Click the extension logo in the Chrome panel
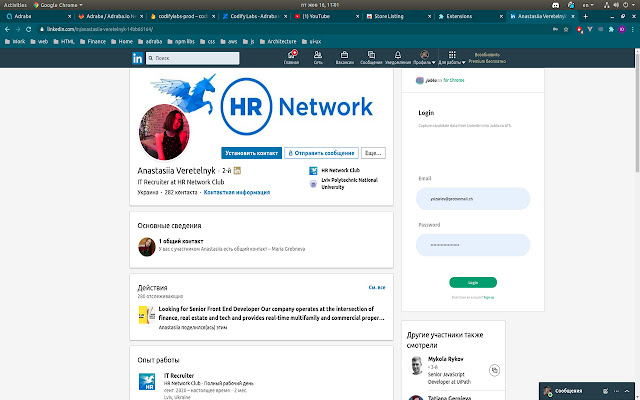This screenshot has height=400, width=640. (420, 80)
